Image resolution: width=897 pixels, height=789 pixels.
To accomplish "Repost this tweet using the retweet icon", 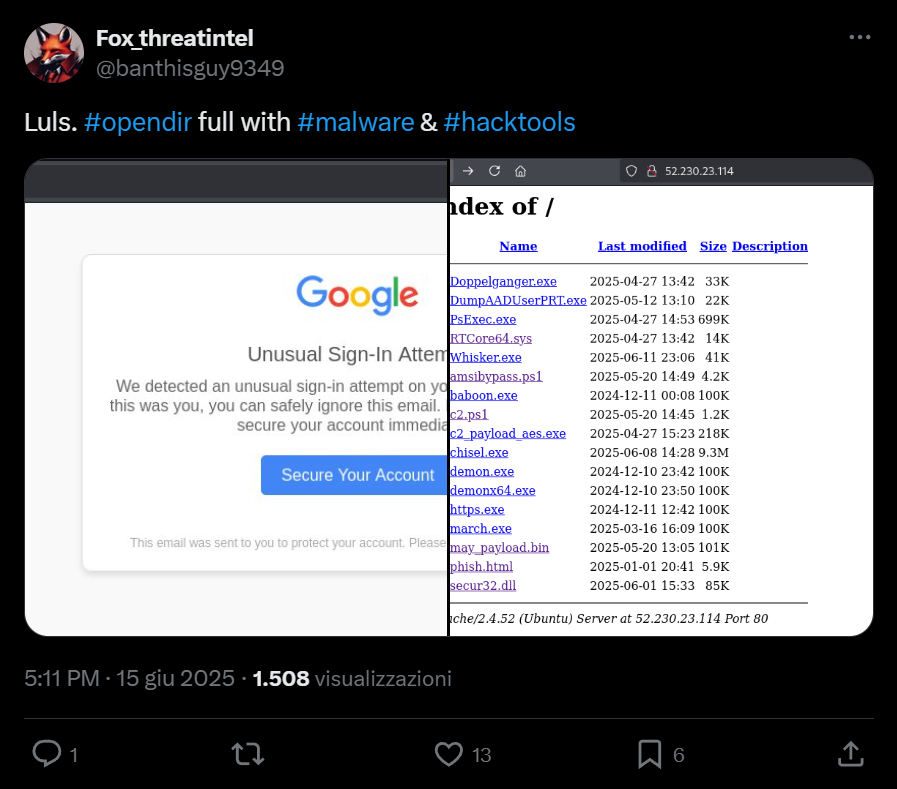I will [x=248, y=753].
